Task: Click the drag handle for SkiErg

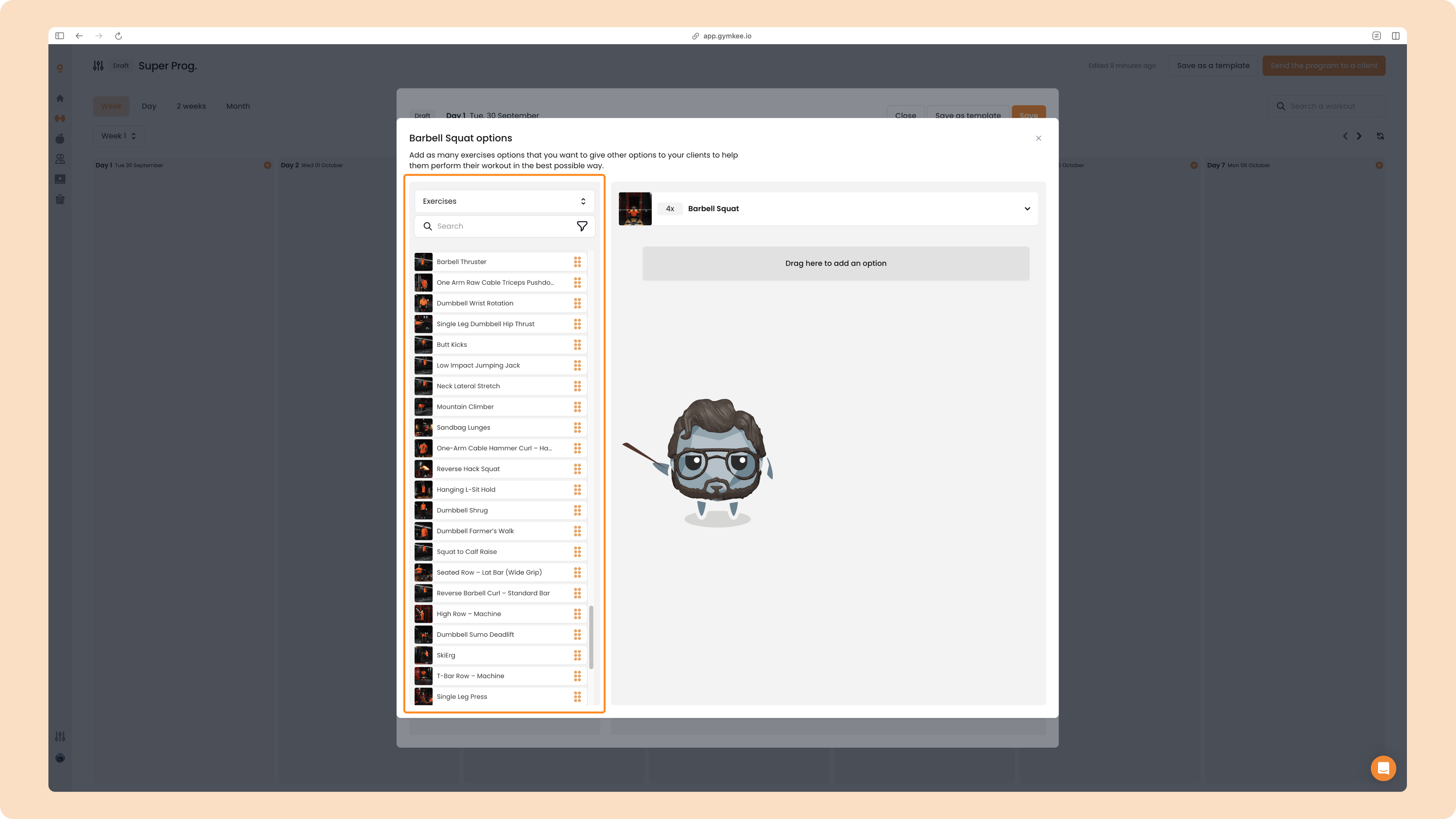Action: (577, 655)
